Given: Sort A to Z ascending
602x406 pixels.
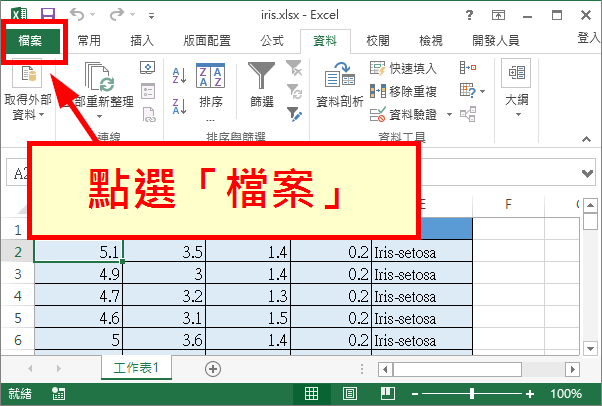Looking at the screenshot, I should pyautogui.click(x=179, y=75).
